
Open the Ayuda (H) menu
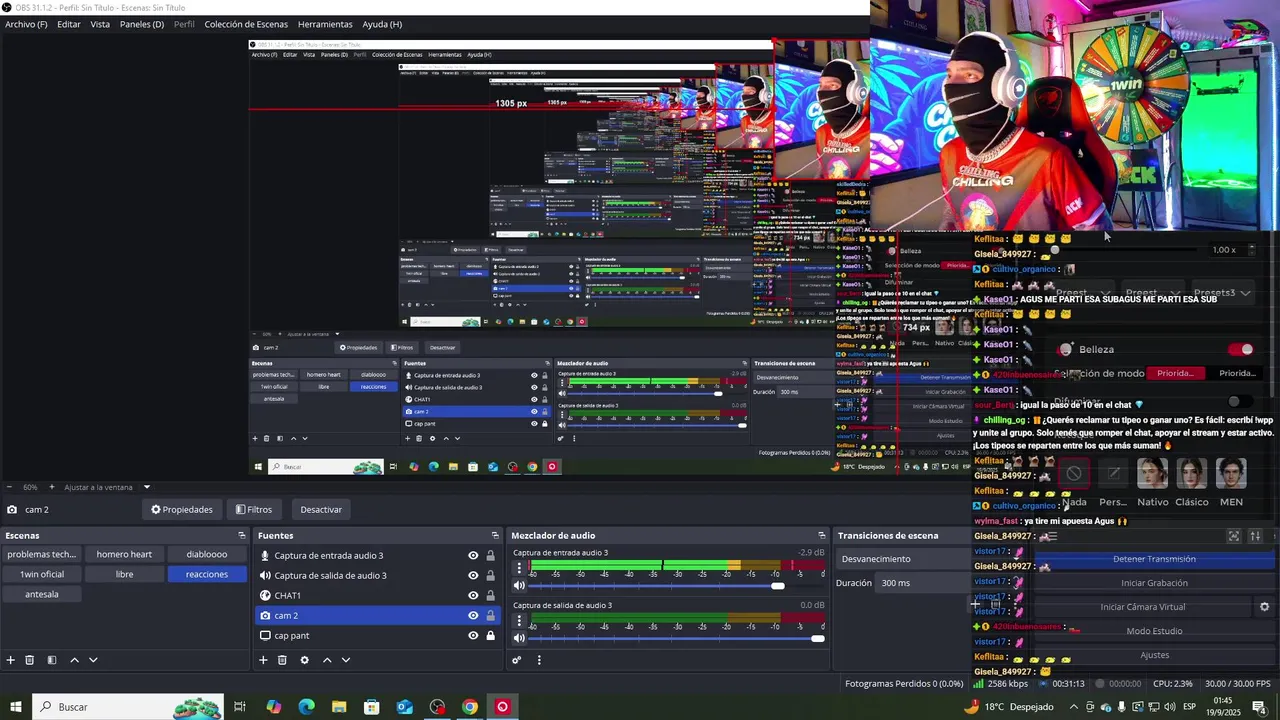tap(382, 24)
